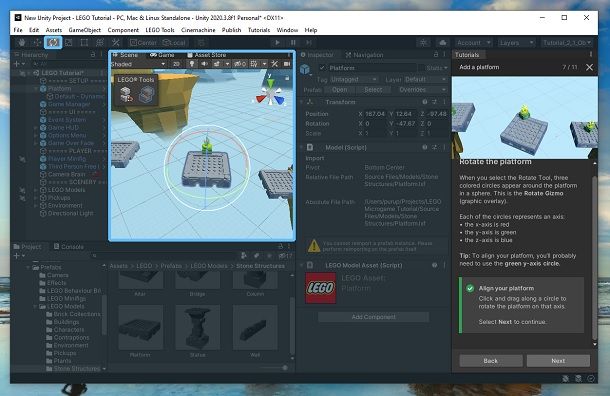The height and width of the screenshot is (396, 610).
Task: Click the prefab Open button
Action: 339,90
